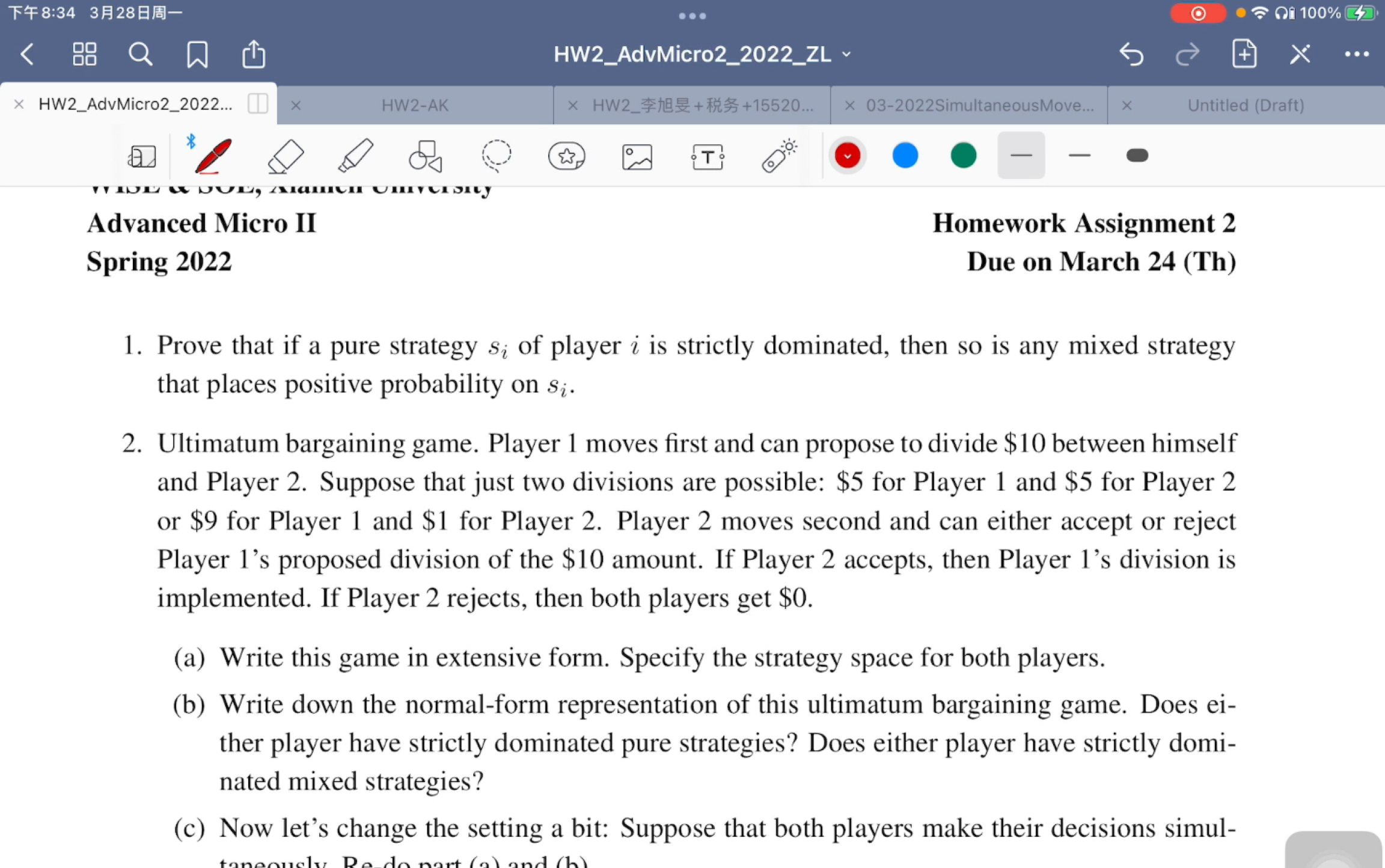Open the share/export menu
The height and width of the screenshot is (868, 1385).
click(x=254, y=54)
